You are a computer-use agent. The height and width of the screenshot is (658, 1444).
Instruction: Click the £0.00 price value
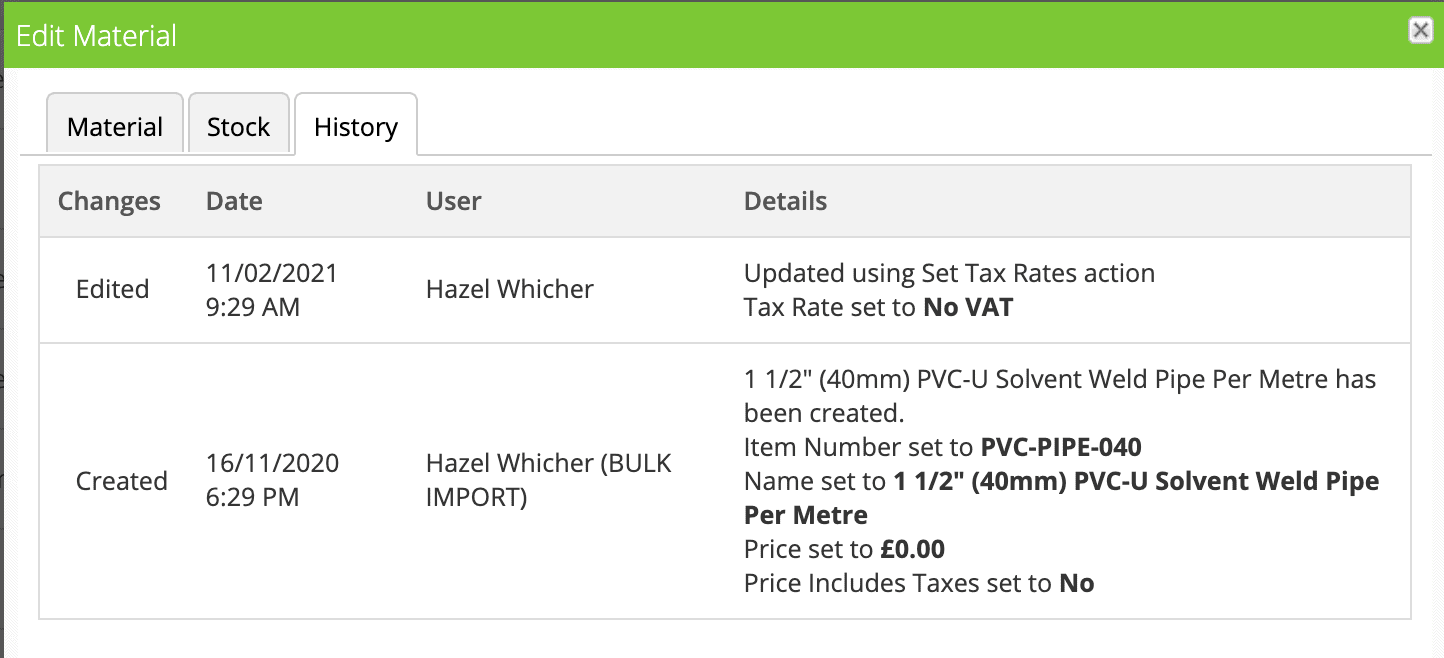(912, 549)
